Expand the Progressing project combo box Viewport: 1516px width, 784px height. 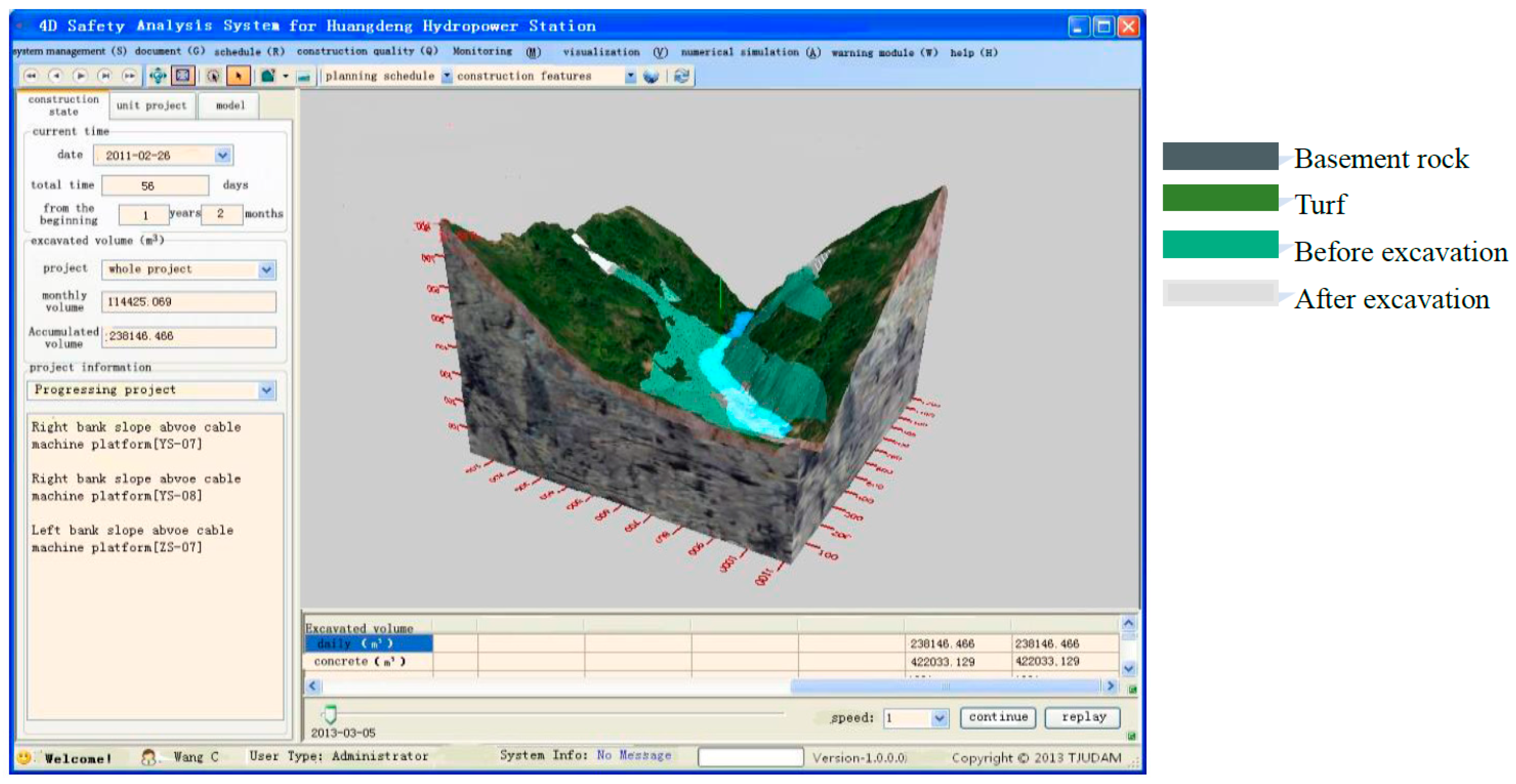[266, 390]
